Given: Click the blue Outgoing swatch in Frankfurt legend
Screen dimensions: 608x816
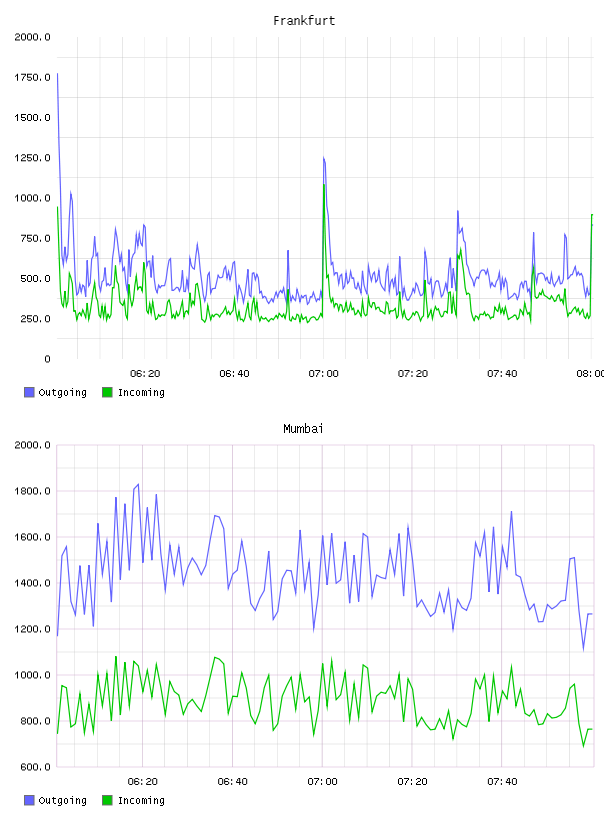Looking at the screenshot, I should 29,392.
